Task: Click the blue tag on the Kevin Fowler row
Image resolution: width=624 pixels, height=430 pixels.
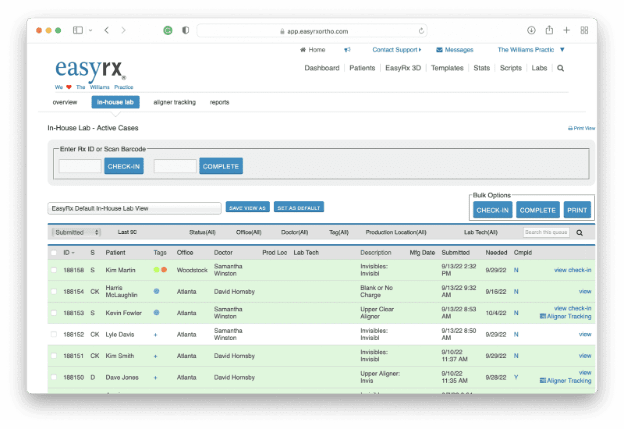Action: click(156, 313)
